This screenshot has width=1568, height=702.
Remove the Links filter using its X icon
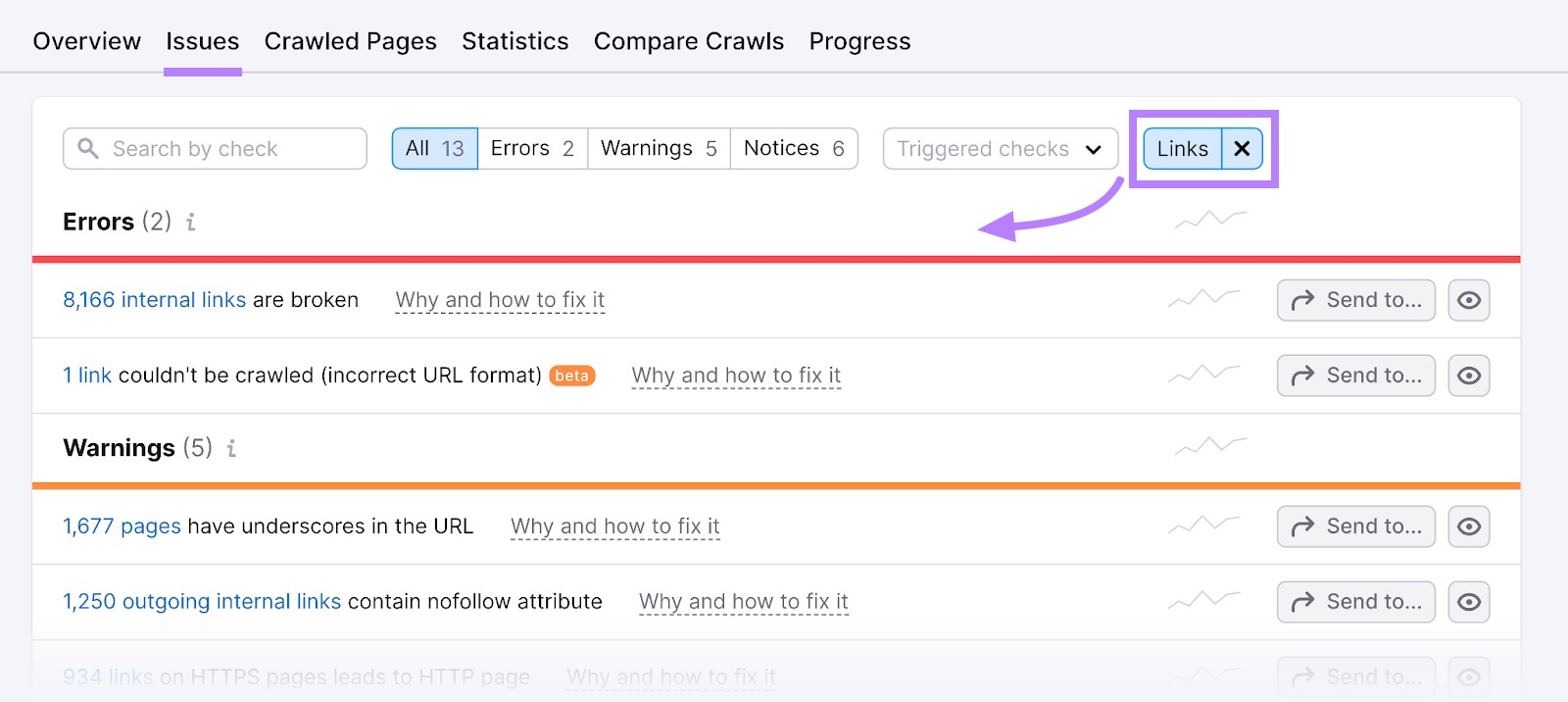click(1241, 149)
